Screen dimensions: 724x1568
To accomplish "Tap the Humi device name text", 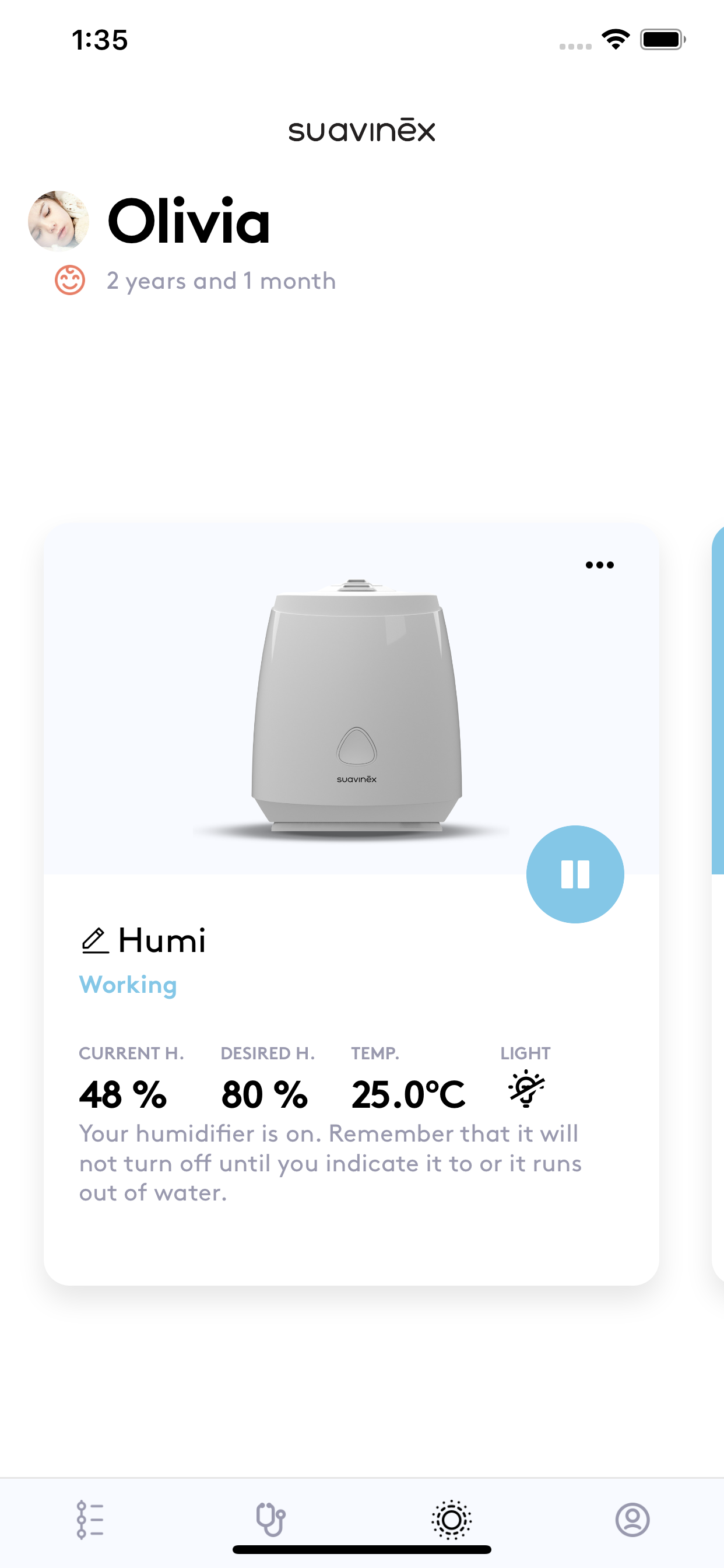I will coord(162,940).
